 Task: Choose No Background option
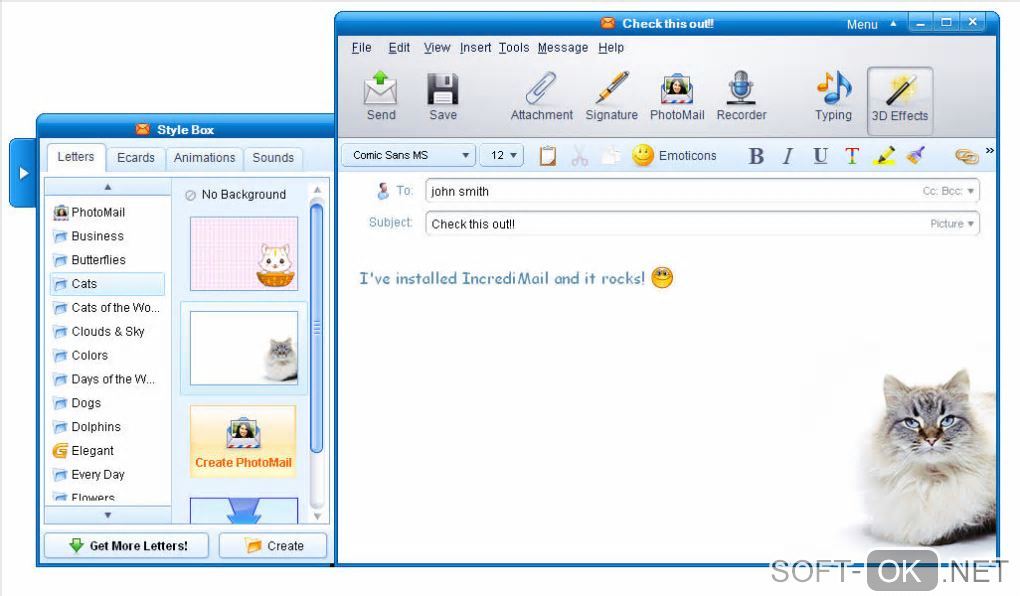pos(235,195)
